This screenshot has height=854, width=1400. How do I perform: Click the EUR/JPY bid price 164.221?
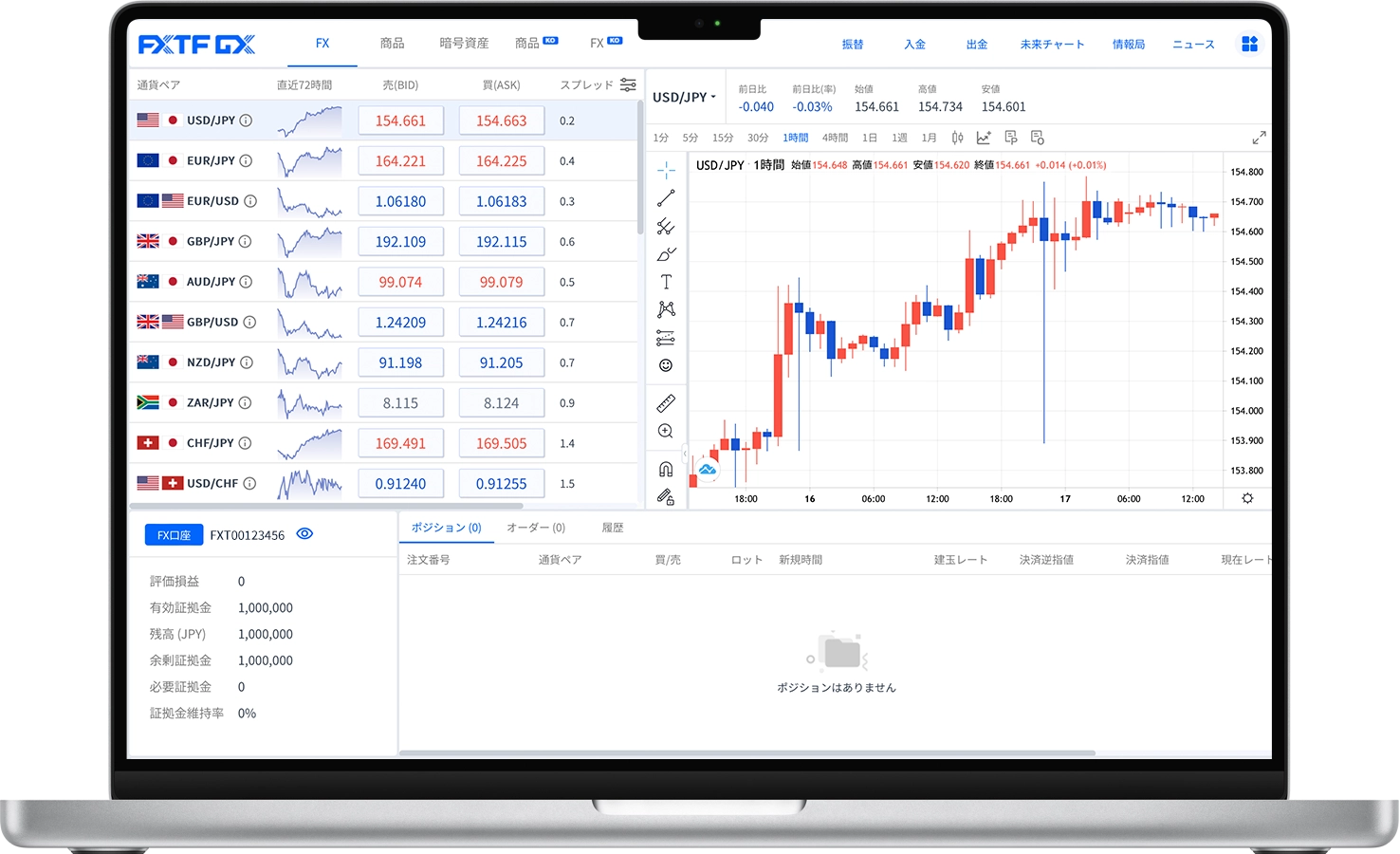pyautogui.click(x=400, y=161)
